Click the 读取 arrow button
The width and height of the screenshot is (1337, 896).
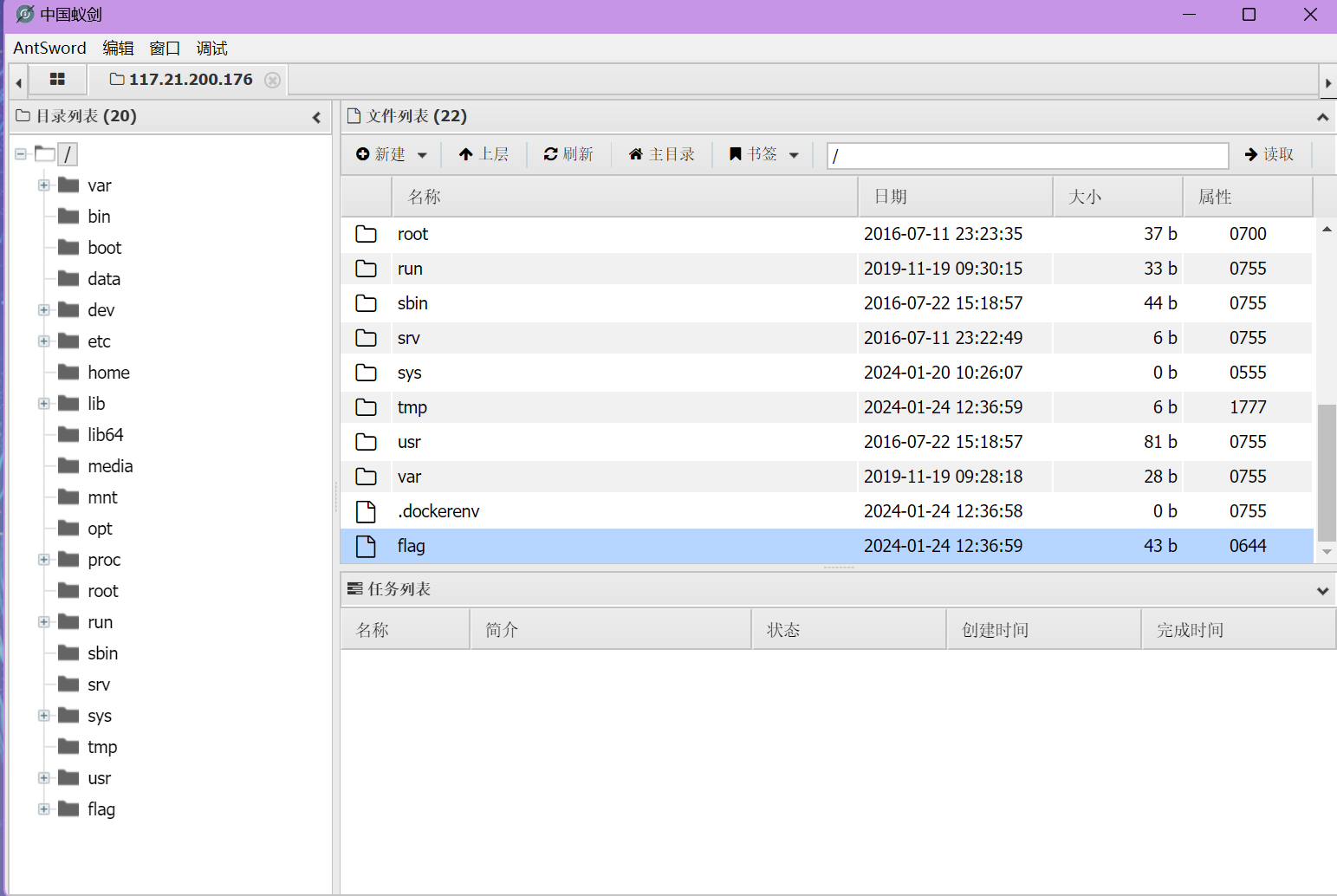click(1269, 154)
